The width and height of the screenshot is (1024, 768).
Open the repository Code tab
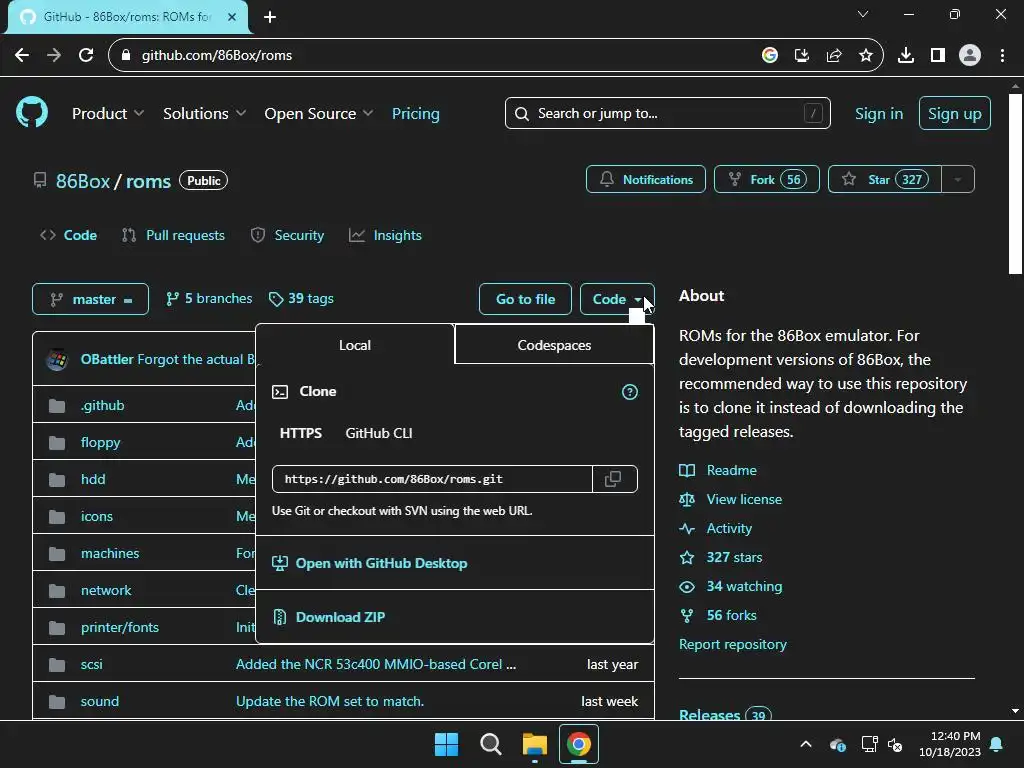click(x=69, y=235)
